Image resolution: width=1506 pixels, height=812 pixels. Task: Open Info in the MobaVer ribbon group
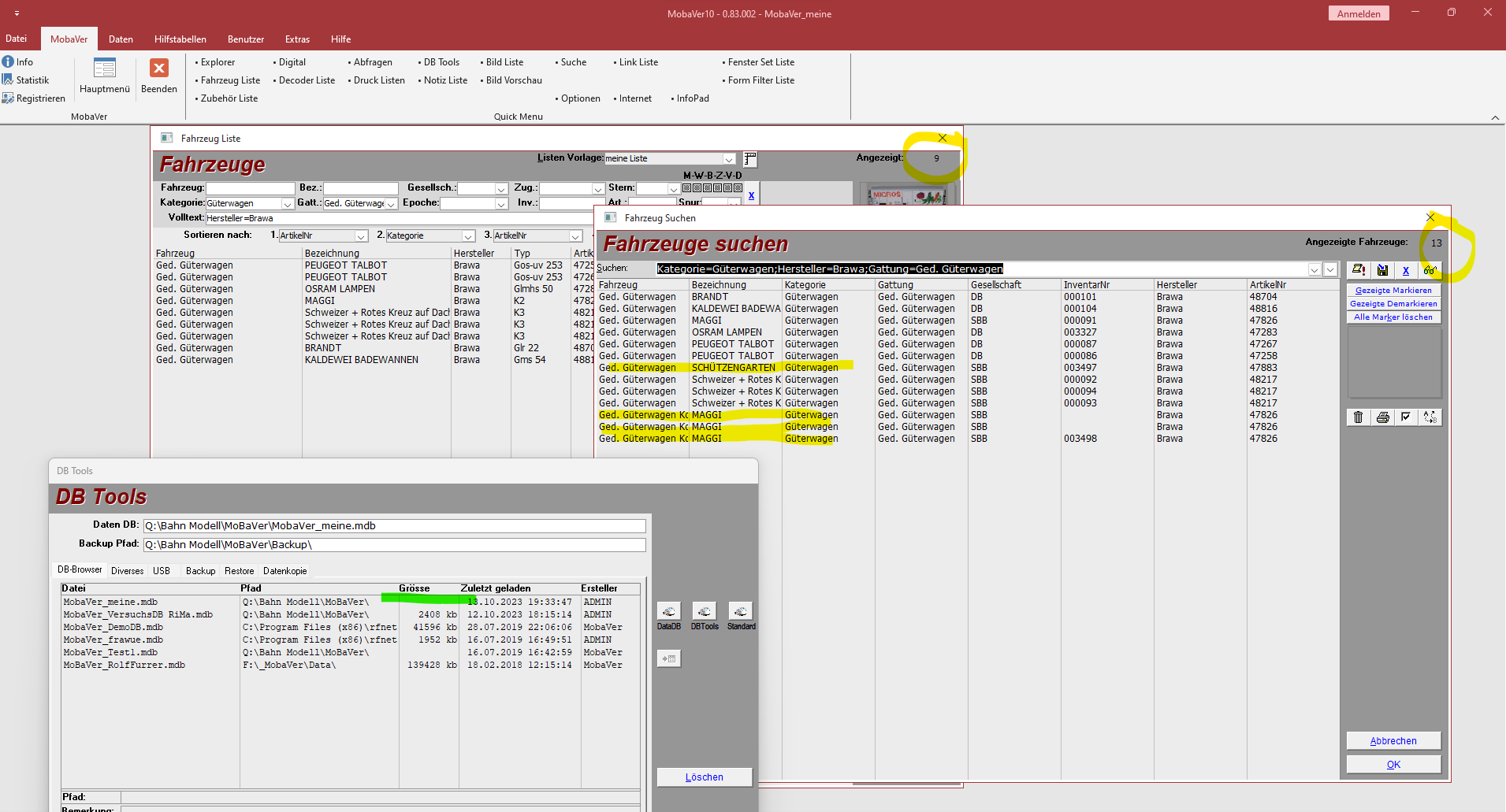[x=17, y=61]
